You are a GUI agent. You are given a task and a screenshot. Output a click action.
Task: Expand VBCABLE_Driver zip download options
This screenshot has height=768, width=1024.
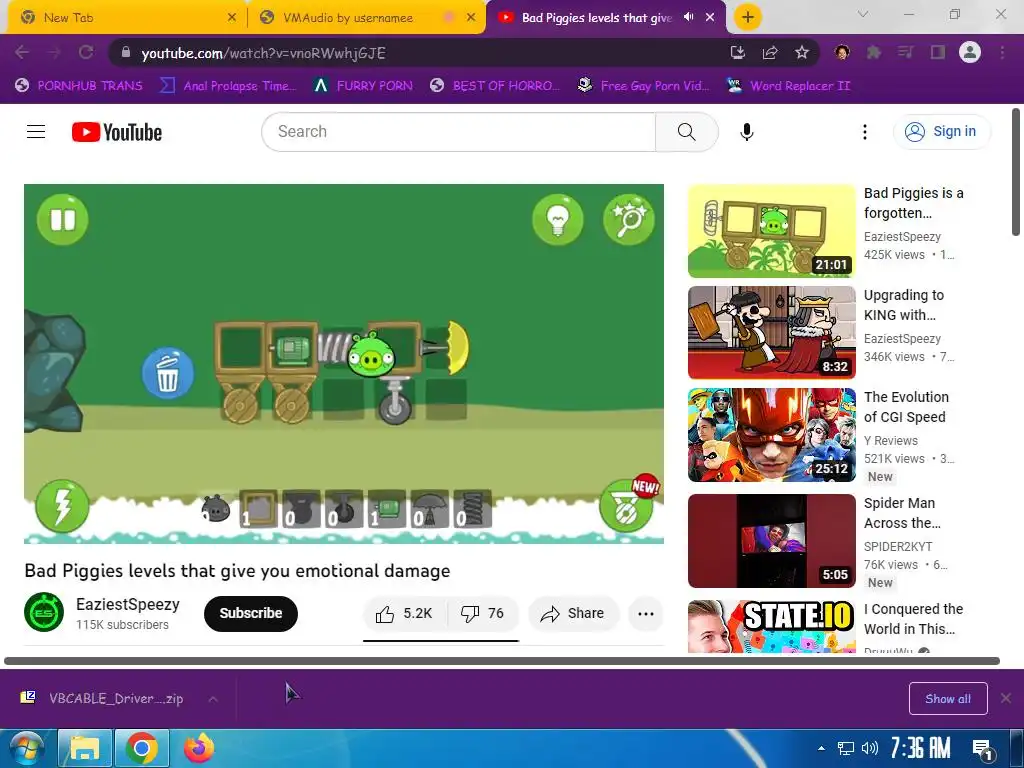[213, 699]
